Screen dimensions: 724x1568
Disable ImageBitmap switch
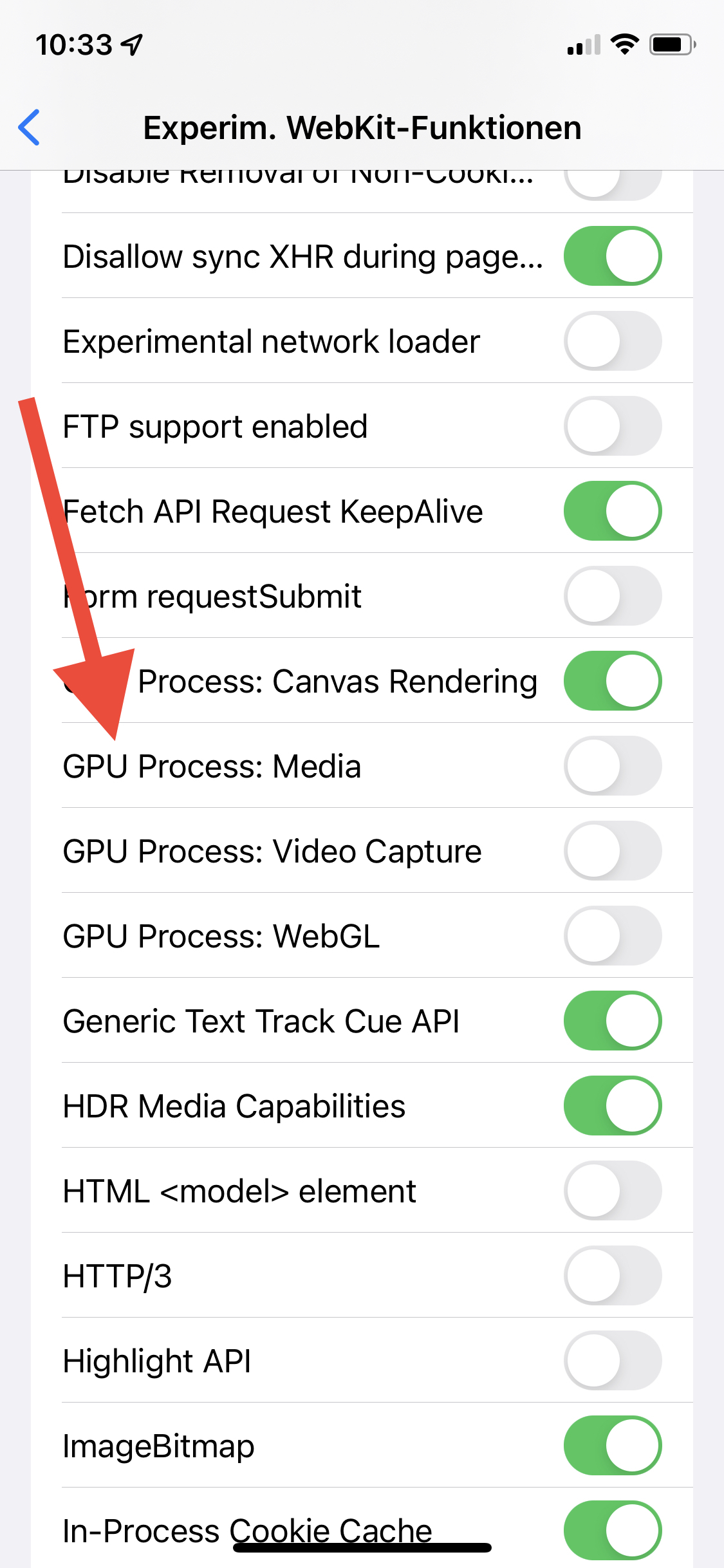click(613, 1446)
